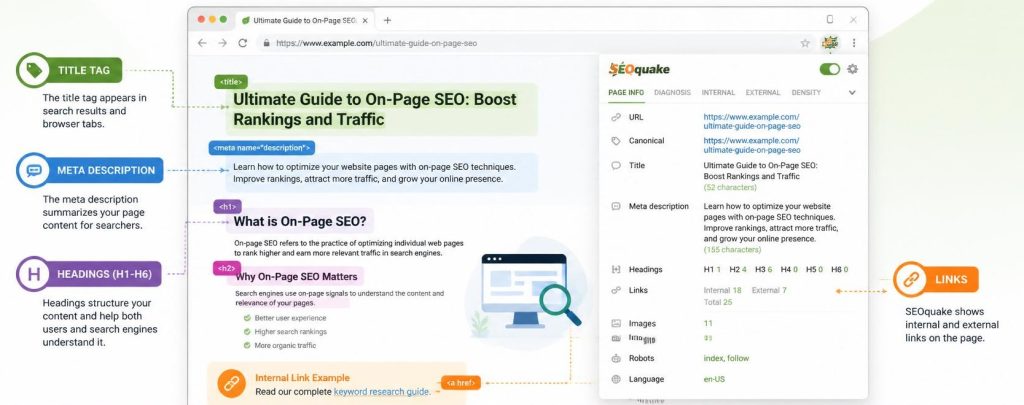Click the "Why On-Page SEO Matters" heading

click(x=296, y=277)
